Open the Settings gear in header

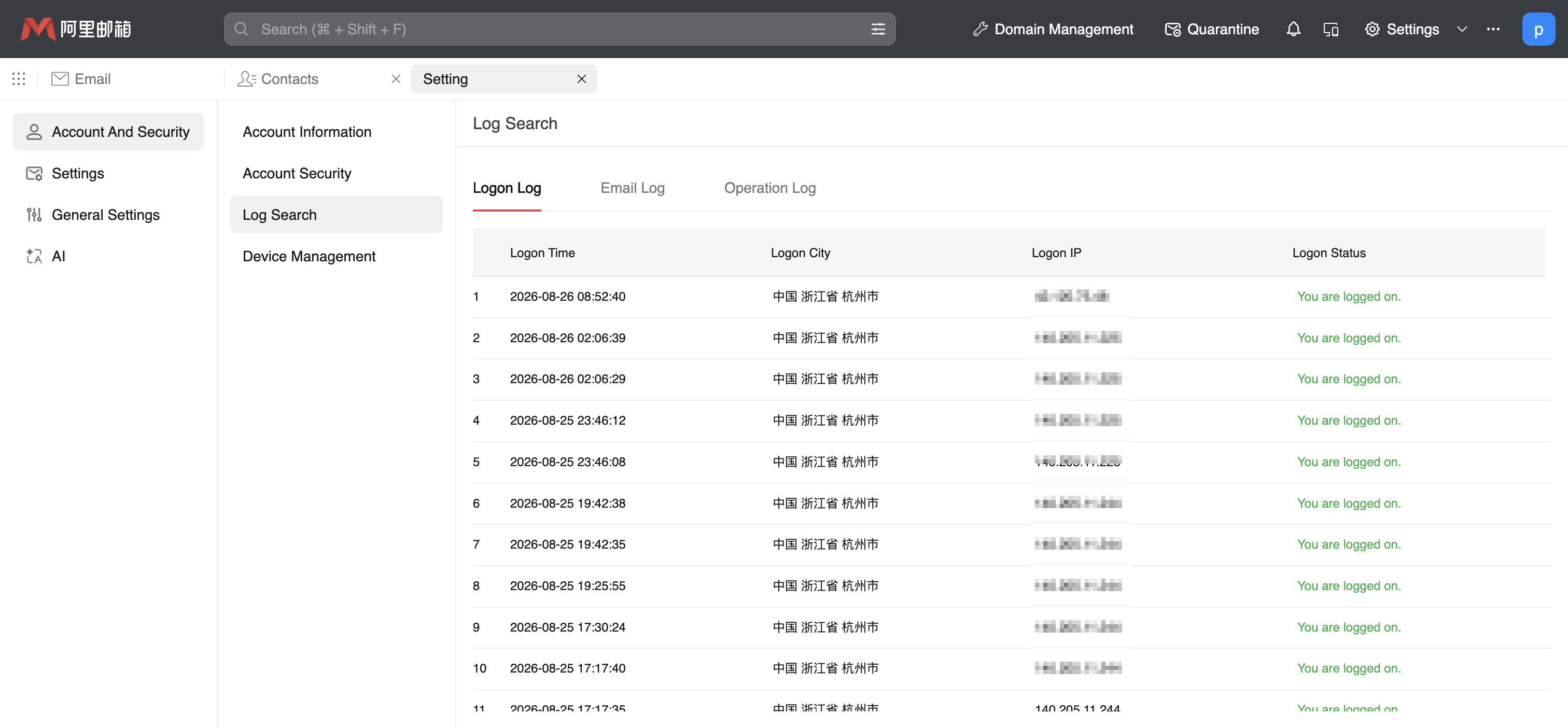point(1371,29)
